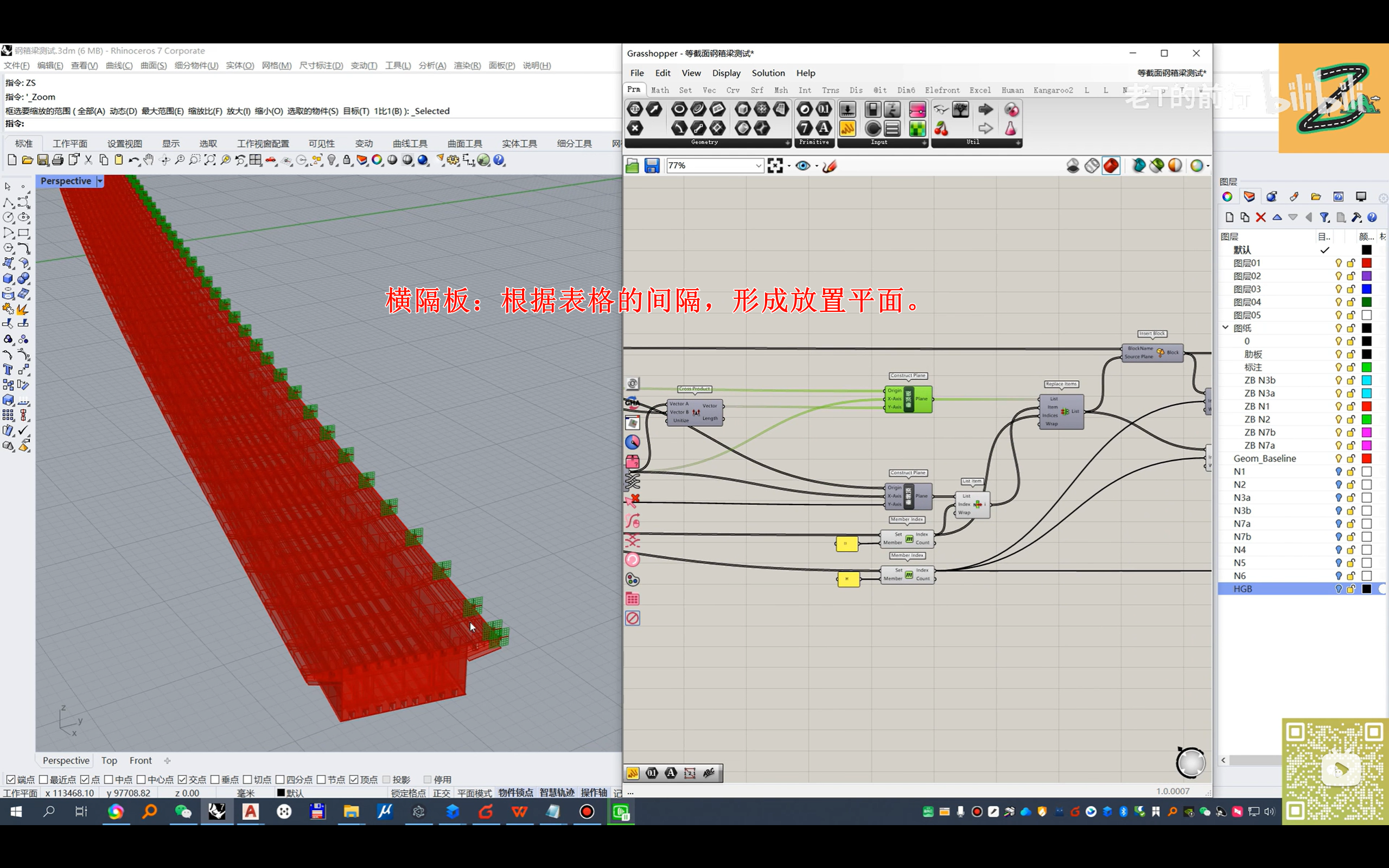
Task: Switch to the Top viewport tab
Action: pyautogui.click(x=109, y=761)
